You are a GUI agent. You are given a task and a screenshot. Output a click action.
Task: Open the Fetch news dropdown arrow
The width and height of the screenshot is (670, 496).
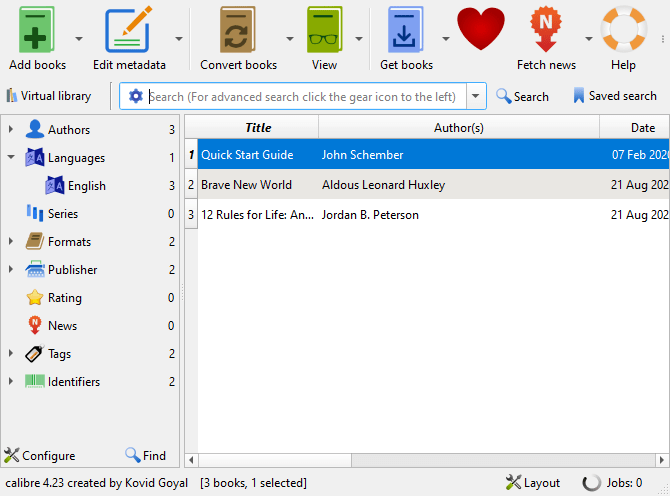tap(589, 39)
